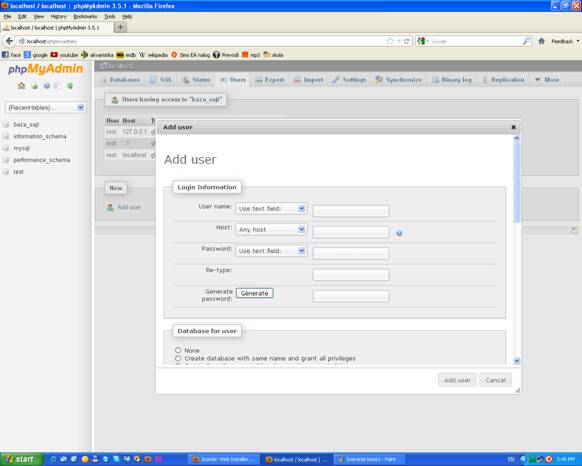Click the Windows start button
The height and width of the screenshot is (466, 582).
(x=21, y=459)
